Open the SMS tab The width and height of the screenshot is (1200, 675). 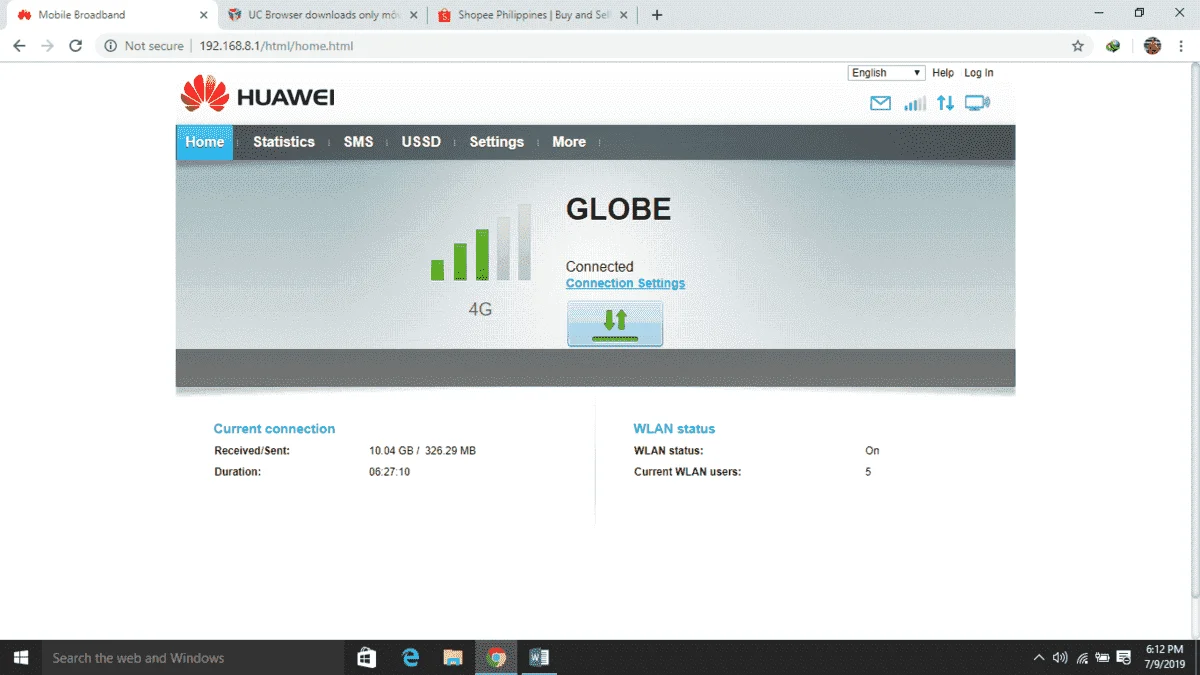click(x=358, y=142)
